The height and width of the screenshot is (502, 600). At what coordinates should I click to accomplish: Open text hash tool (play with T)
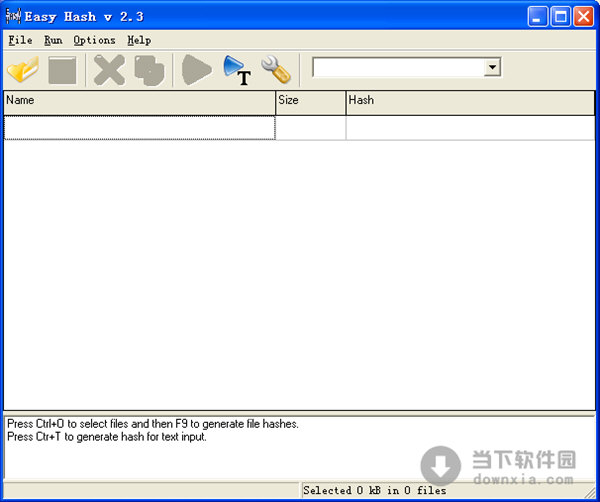pyautogui.click(x=237, y=70)
